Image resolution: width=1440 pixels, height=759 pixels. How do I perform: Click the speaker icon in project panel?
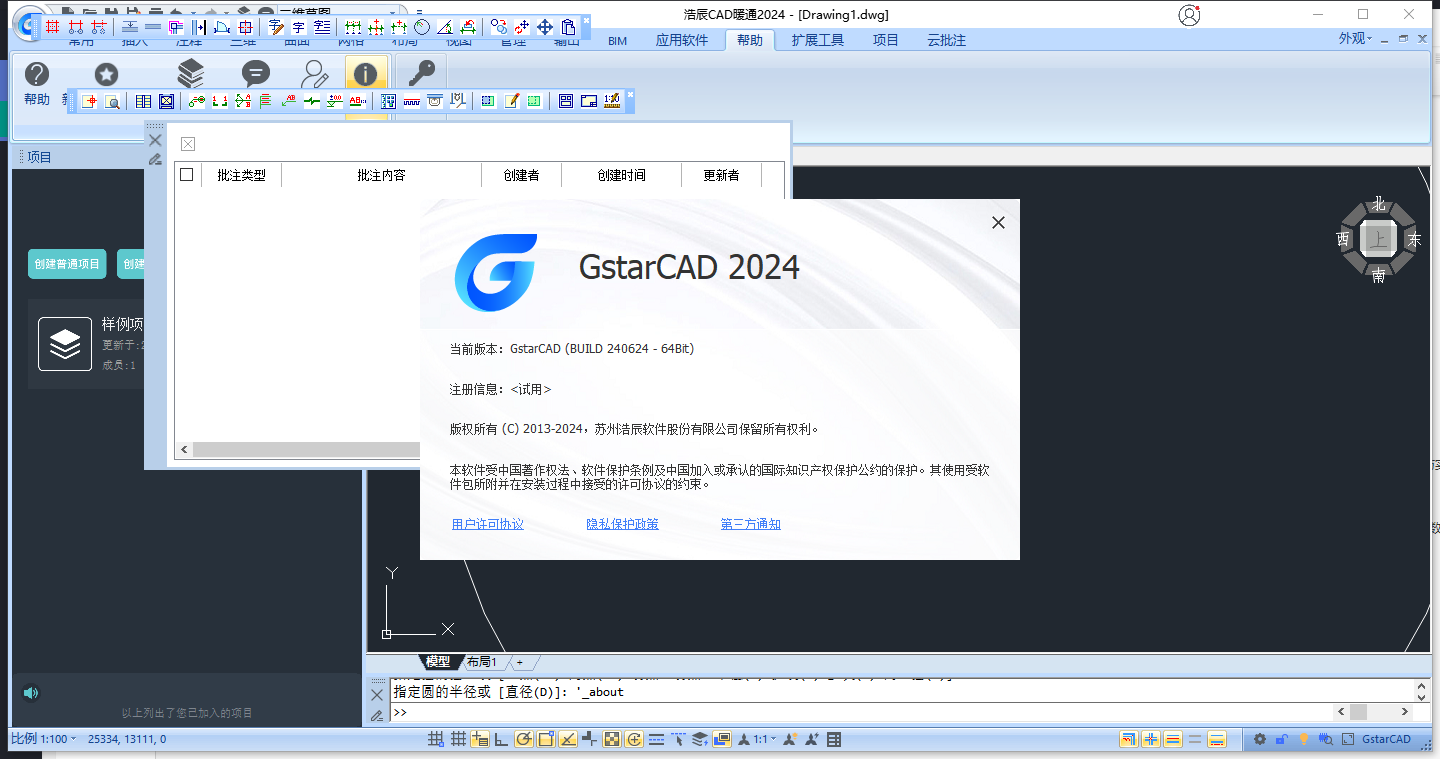point(31,693)
